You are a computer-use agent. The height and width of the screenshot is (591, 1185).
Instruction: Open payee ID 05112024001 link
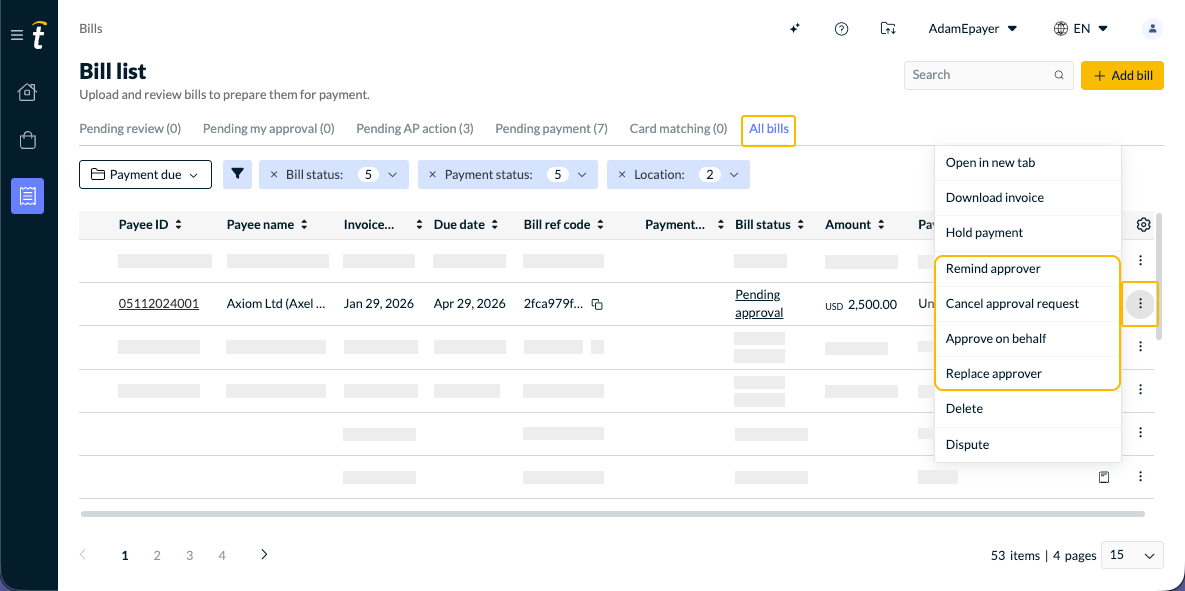159,304
